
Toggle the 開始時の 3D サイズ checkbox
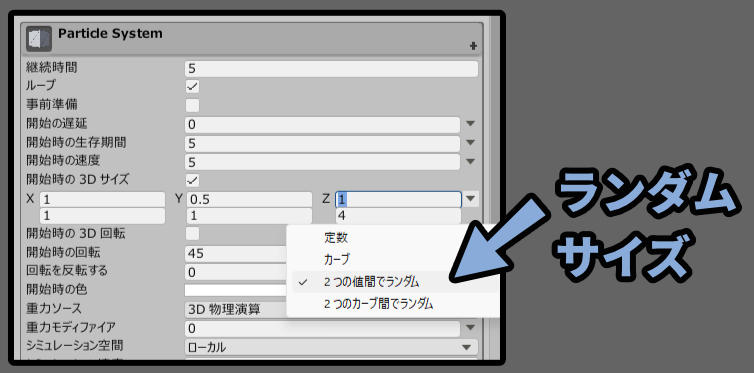[x=192, y=180]
